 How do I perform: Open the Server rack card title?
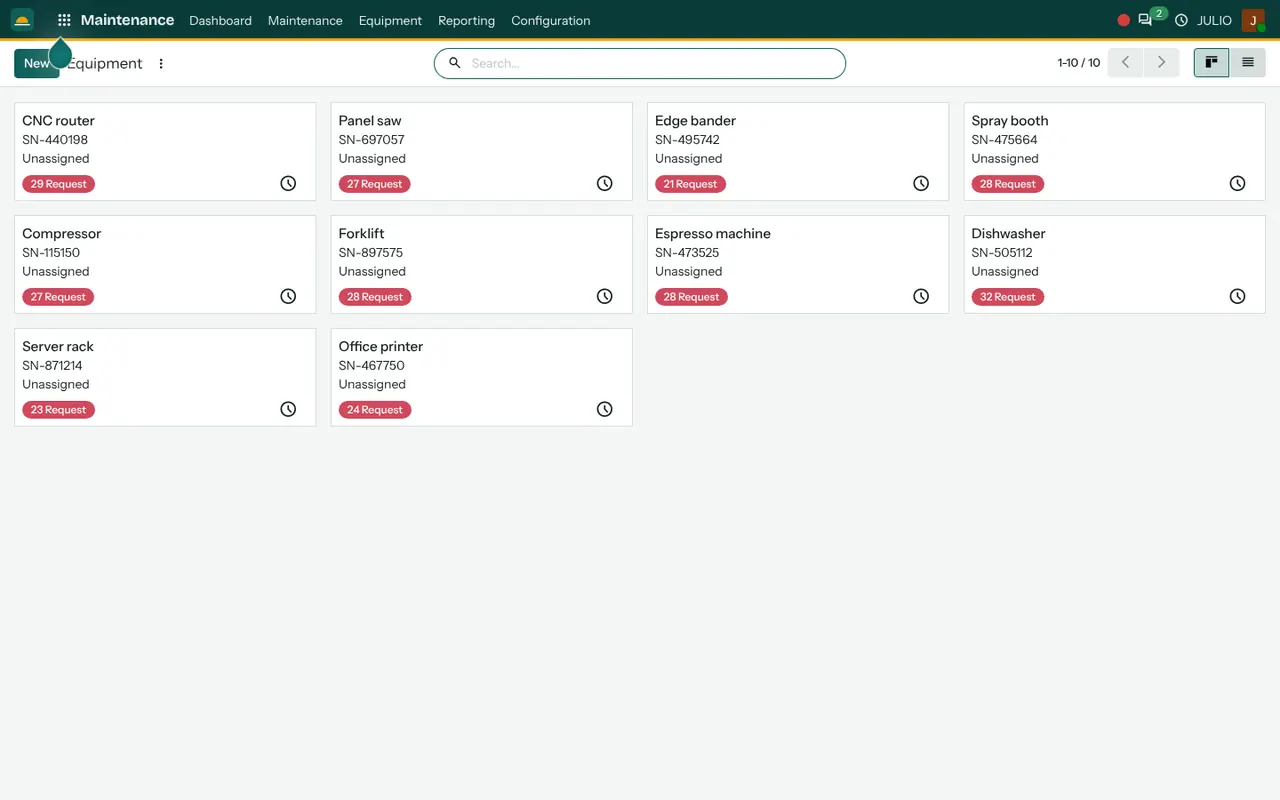[58, 346]
